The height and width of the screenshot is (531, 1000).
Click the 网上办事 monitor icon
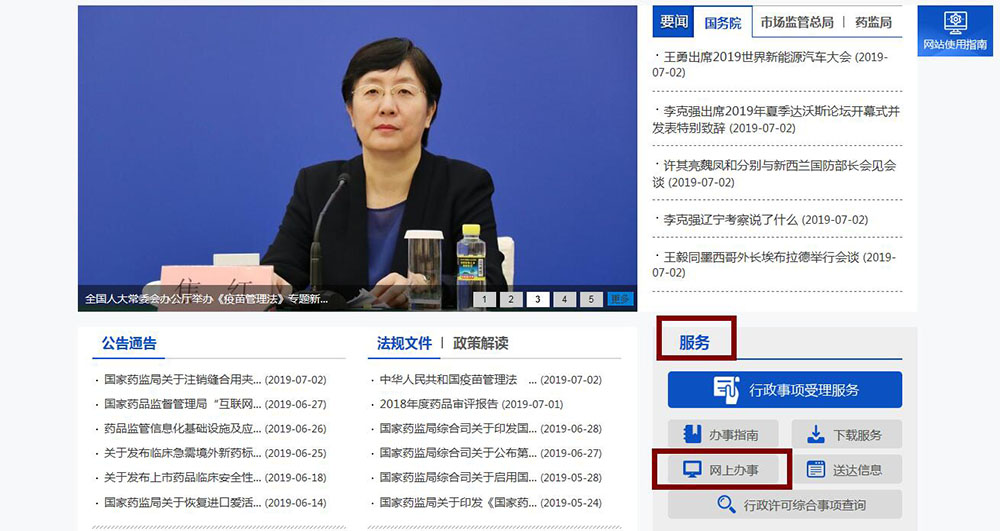692,470
